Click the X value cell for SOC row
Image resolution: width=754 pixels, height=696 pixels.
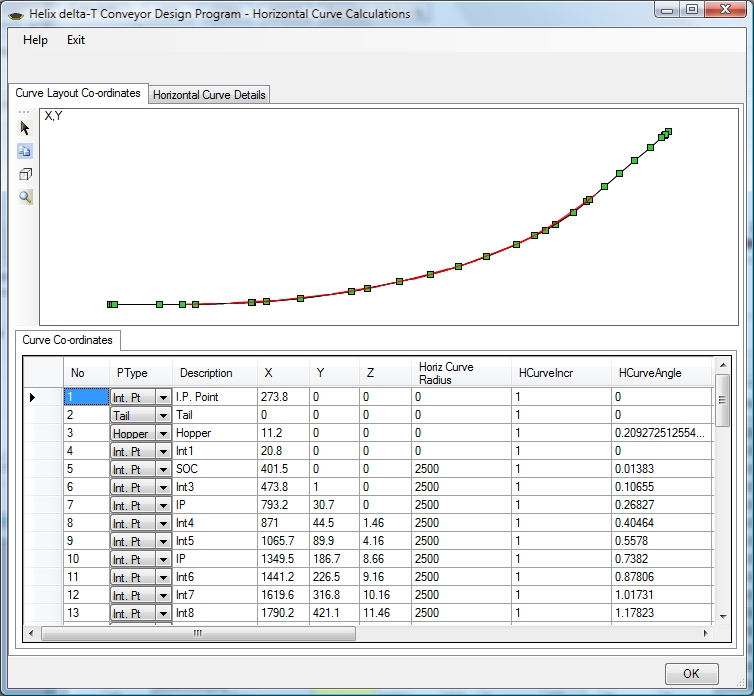282,470
